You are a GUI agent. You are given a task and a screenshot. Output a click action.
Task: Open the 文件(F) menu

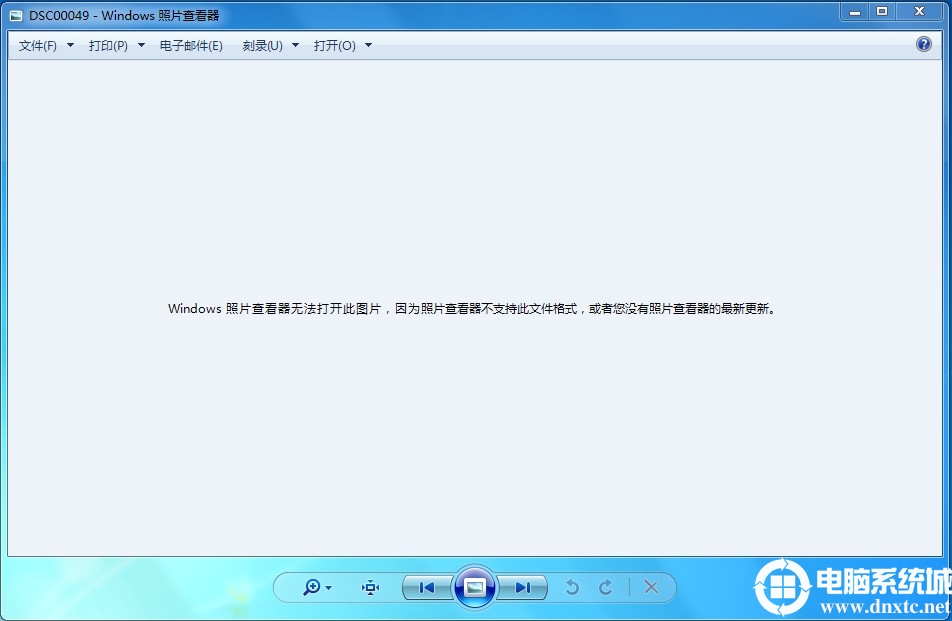[x=38, y=46]
